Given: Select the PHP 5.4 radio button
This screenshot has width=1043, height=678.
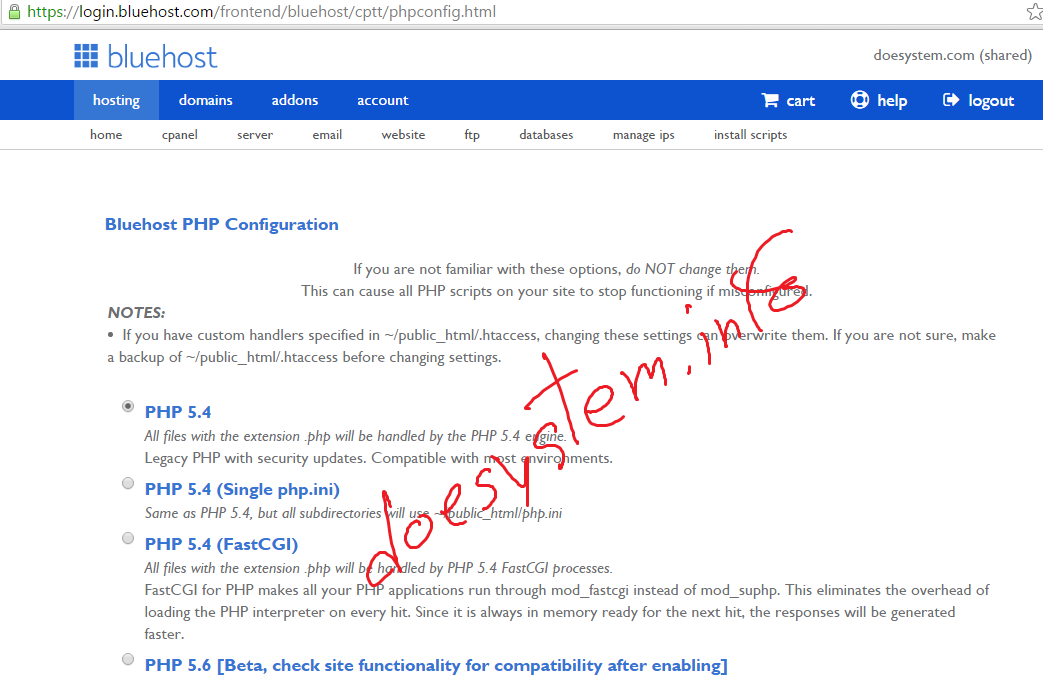Looking at the screenshot, I should (x=128, y=406).
